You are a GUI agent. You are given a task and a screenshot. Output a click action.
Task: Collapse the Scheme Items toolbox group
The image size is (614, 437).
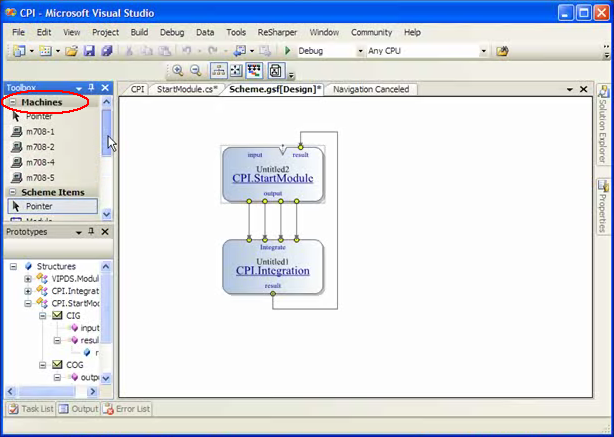coord(13,192)
